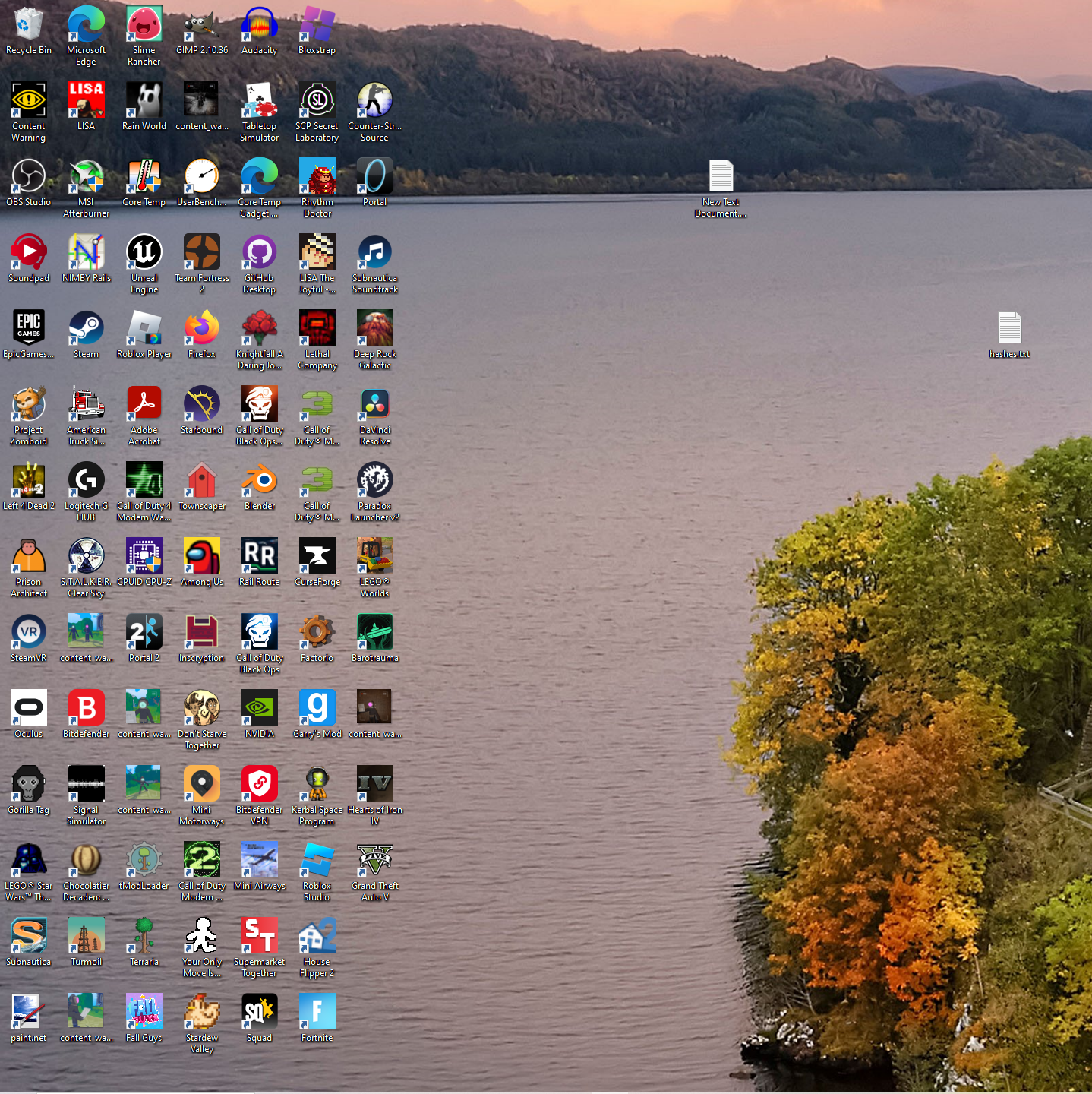Click the Content Warning eye icon
1092x1094 pixels.
tap(29, 100)
